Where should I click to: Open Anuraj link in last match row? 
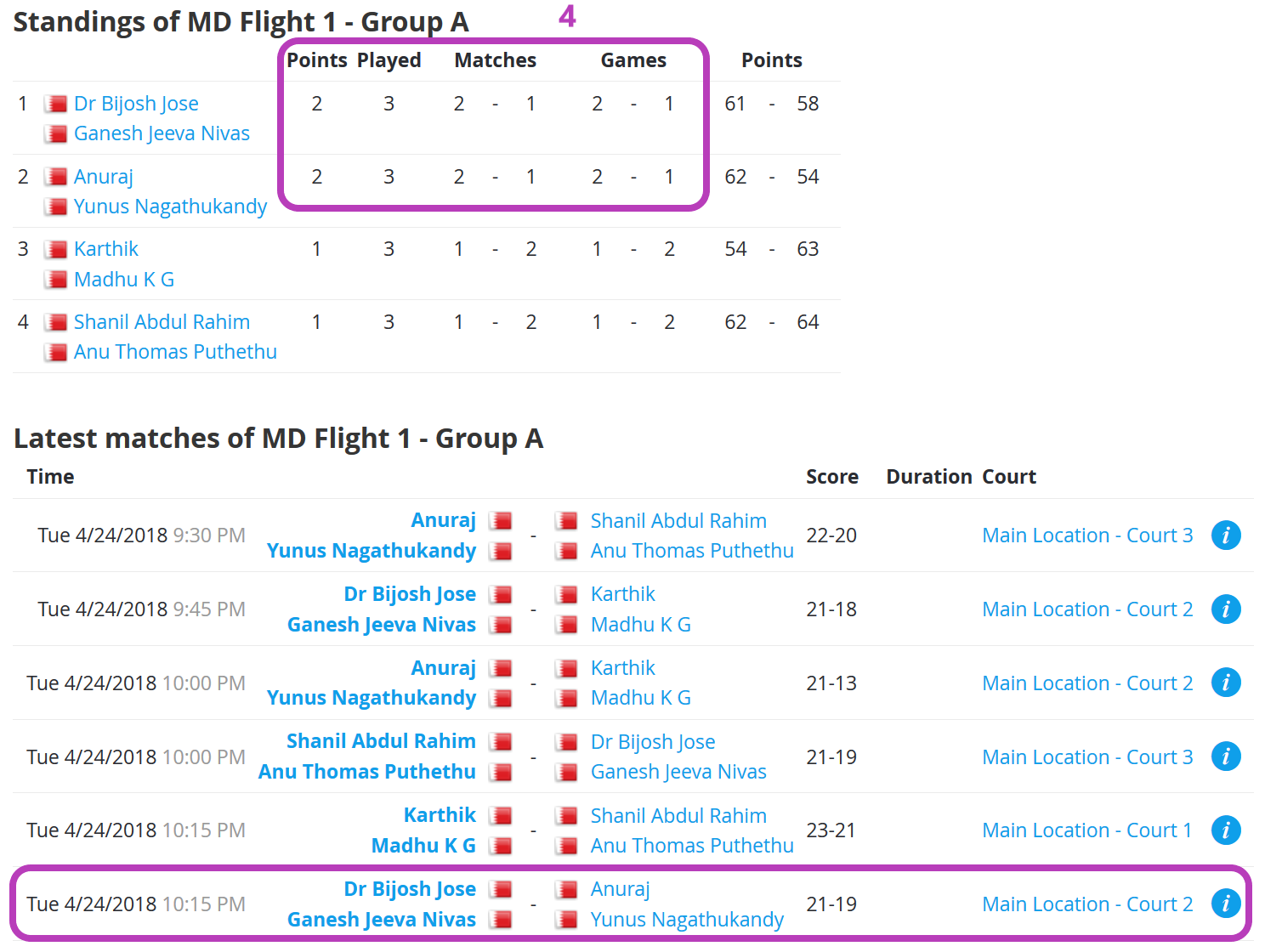click(x=620, y=889)
